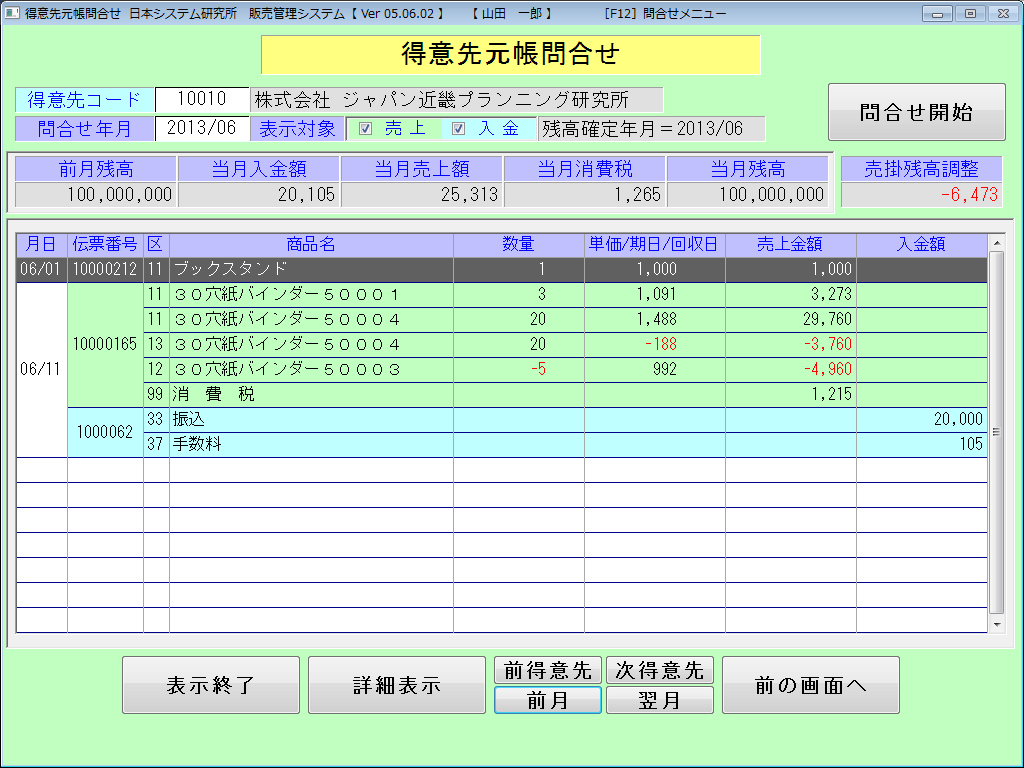
Task: Click the 商品名 column header
Action: 312,244
